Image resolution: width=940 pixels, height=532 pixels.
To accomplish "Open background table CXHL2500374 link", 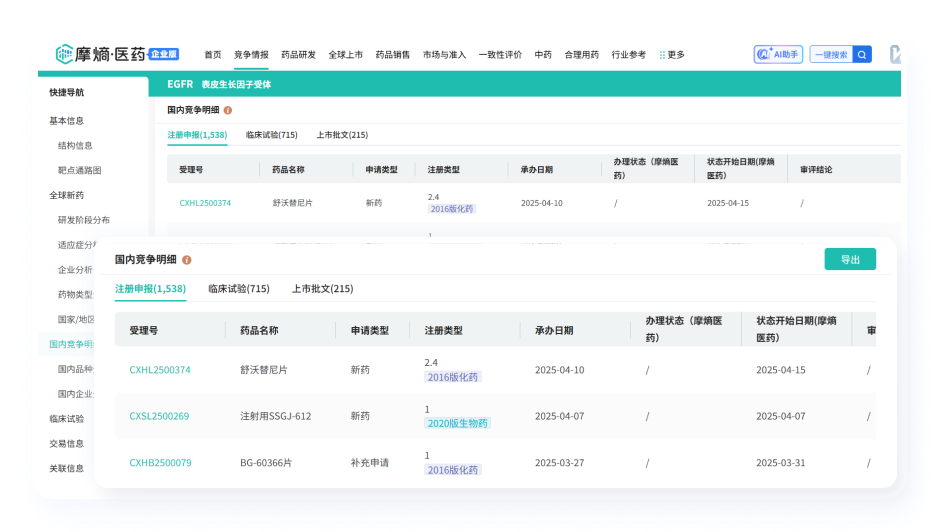I will (x=205, y=203).
